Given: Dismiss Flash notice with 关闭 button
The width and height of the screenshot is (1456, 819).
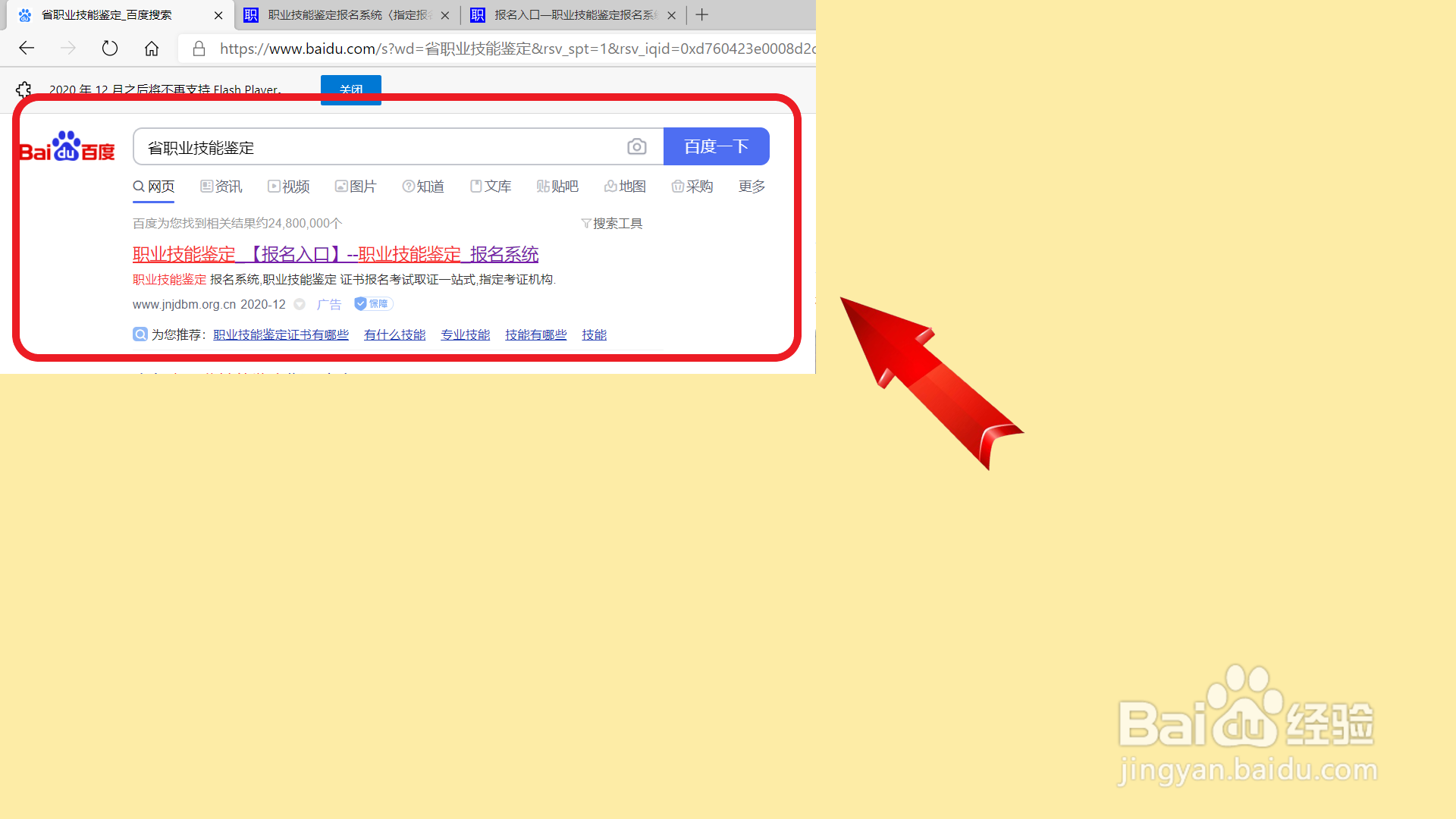Looking at the screenshot, I should tap(350, 89).
